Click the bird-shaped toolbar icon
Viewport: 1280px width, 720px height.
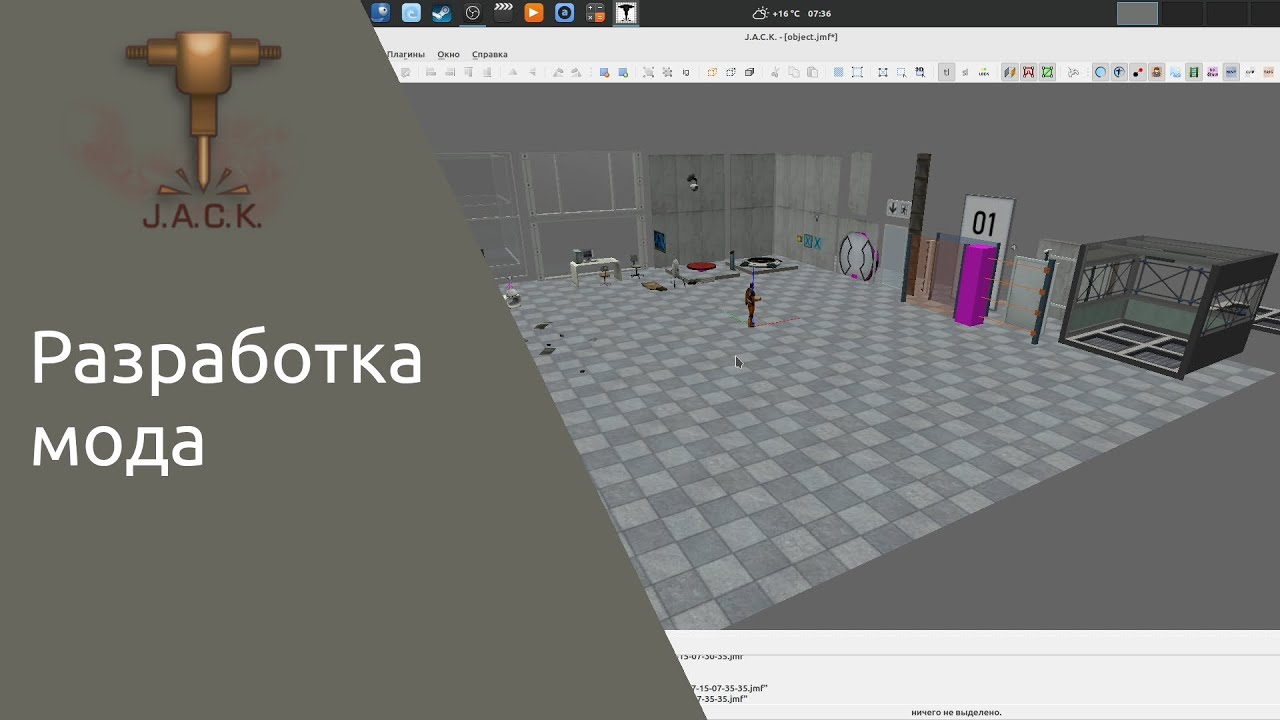(1074, 72)
